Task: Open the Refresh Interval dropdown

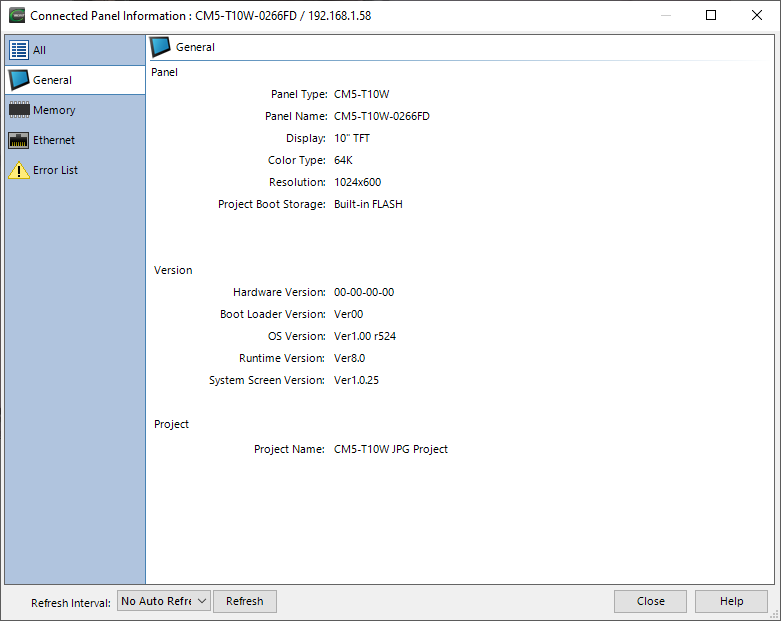Action: click(x=164, y=601)
